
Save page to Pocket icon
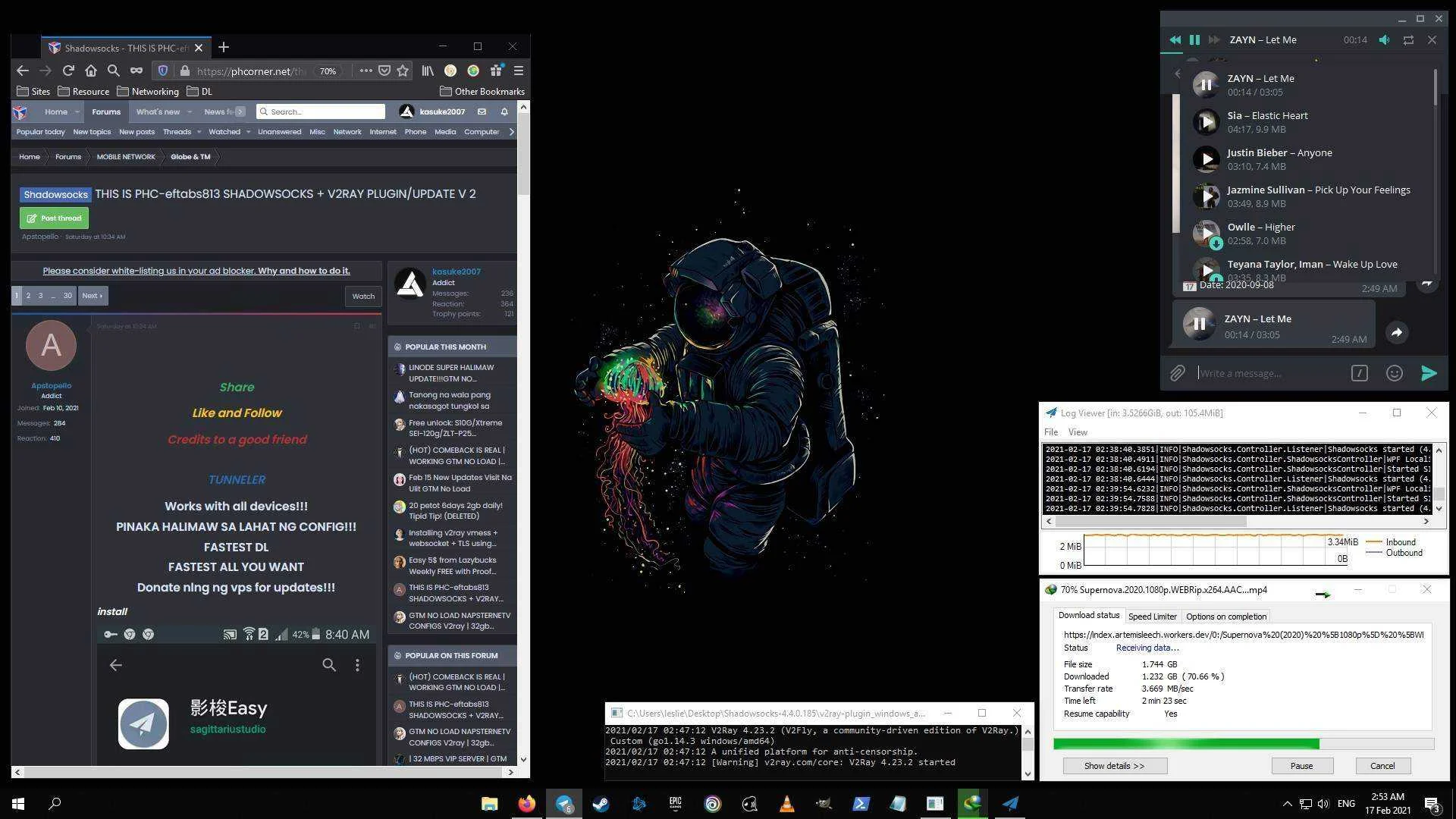click(x=384, y=71)
